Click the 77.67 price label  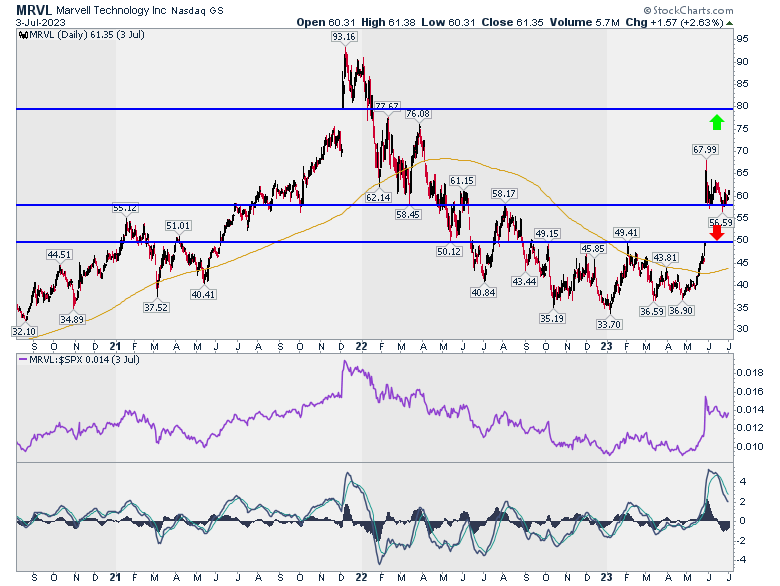pos(387,106)
